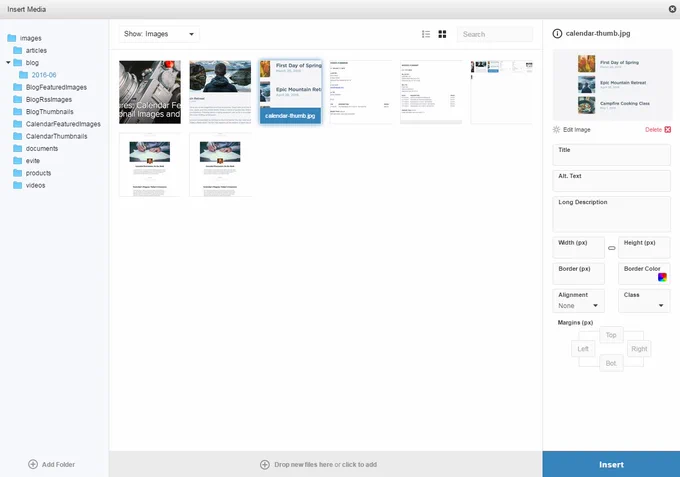680x477 pixels.
Task: Click the plus icon for dropping new files
Action: tap(265, 464)
